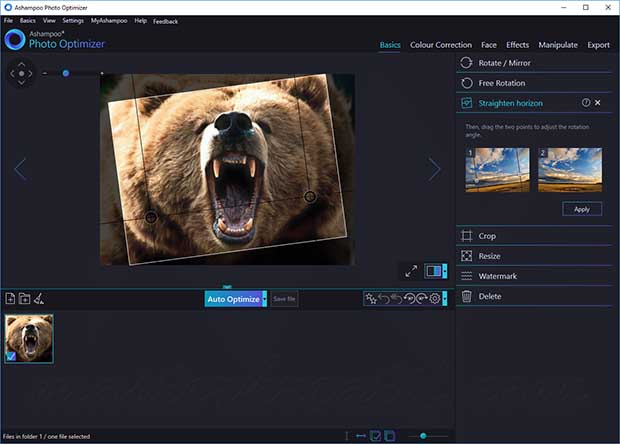The image size is (620, 444).
Task: Click the Crop frame icon
Action: coord(467,236)
